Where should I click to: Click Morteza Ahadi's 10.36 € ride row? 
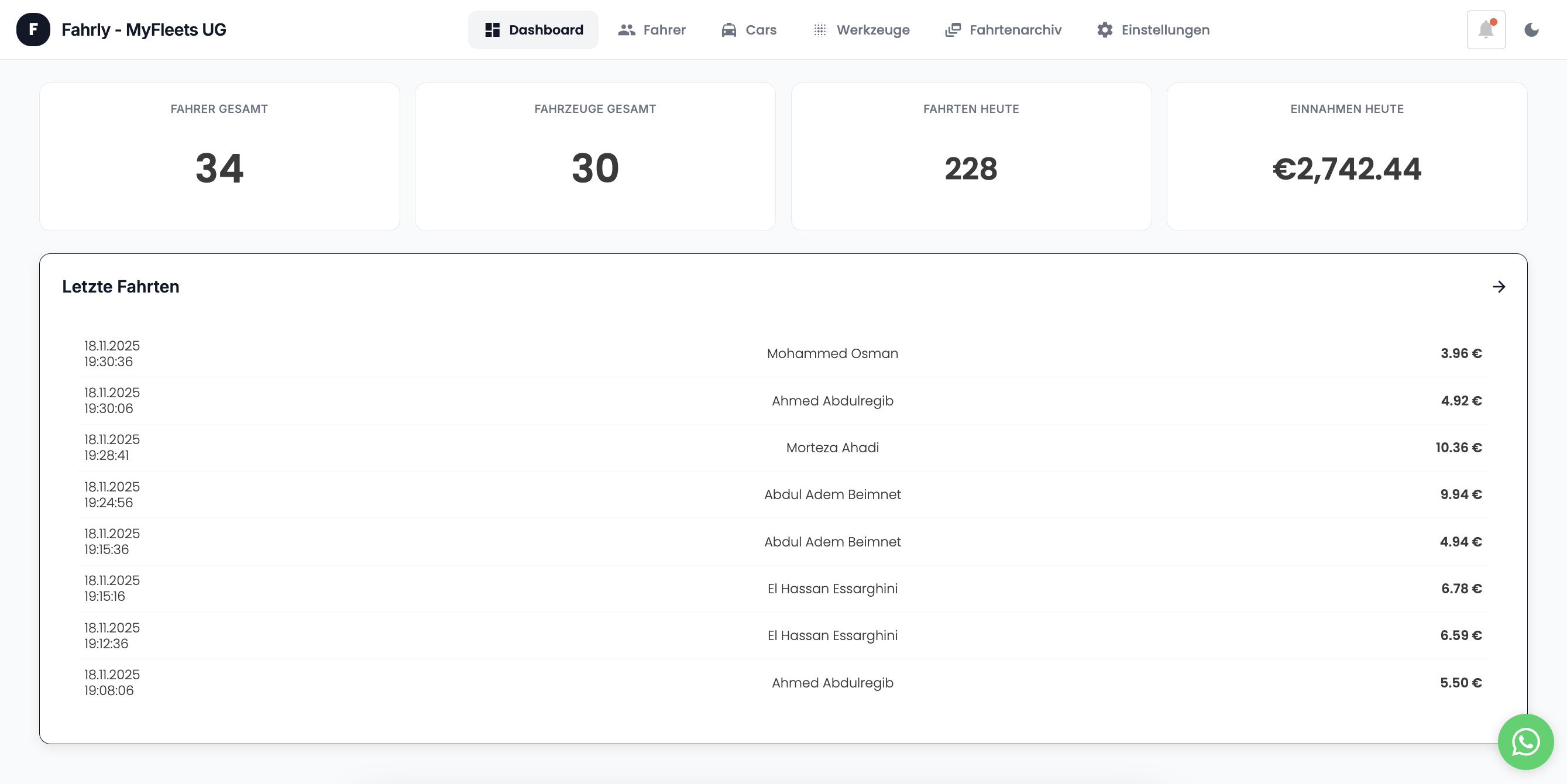pos(783,448)
